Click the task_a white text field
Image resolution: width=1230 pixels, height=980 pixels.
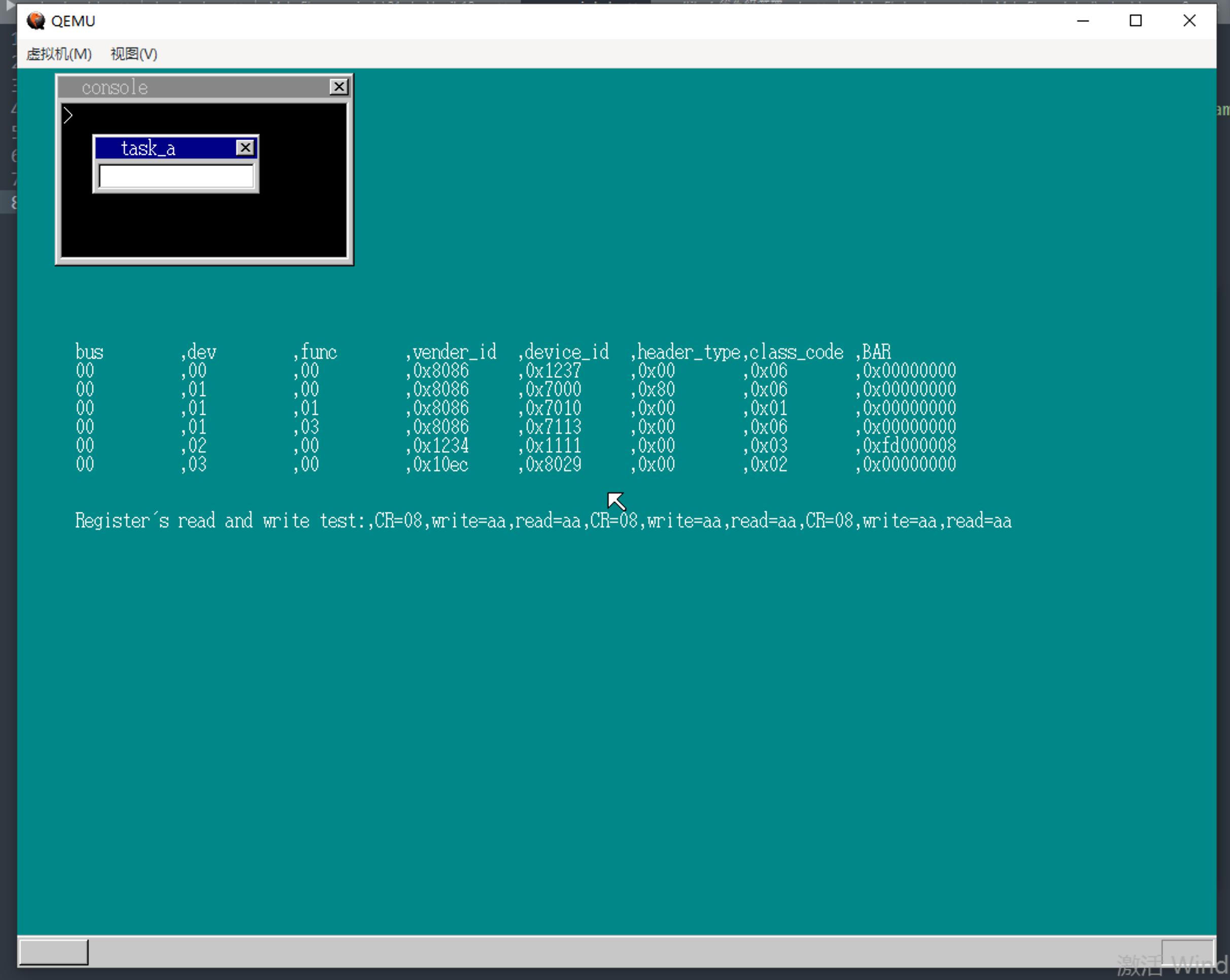coord(176,176)
